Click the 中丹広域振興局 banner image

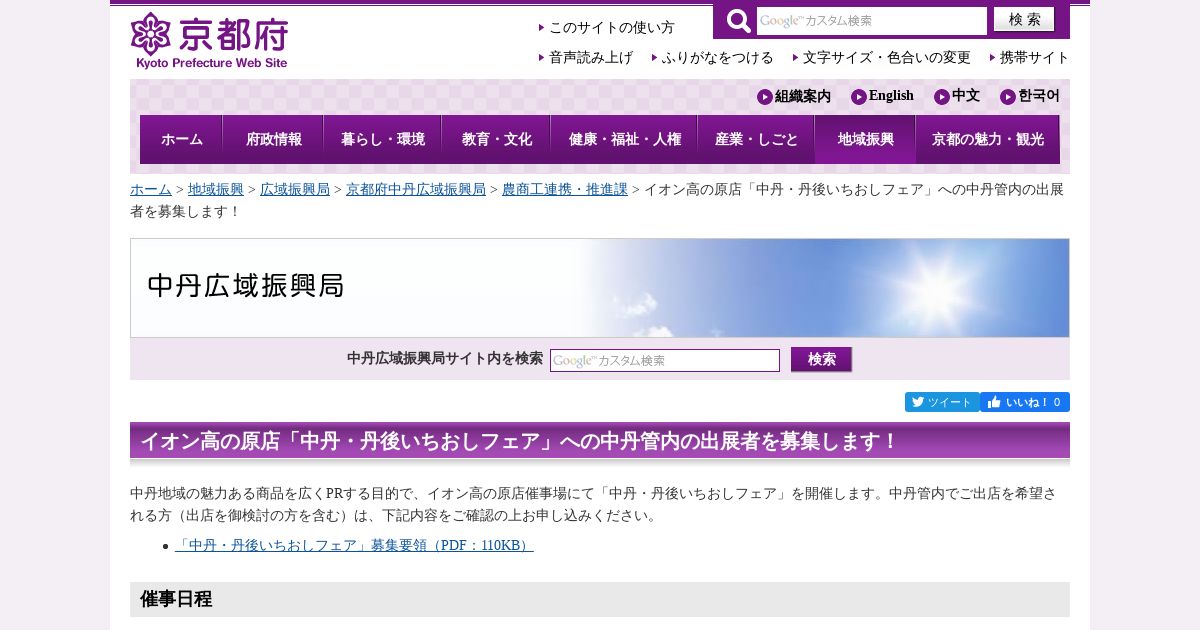[x=600, y=288]
